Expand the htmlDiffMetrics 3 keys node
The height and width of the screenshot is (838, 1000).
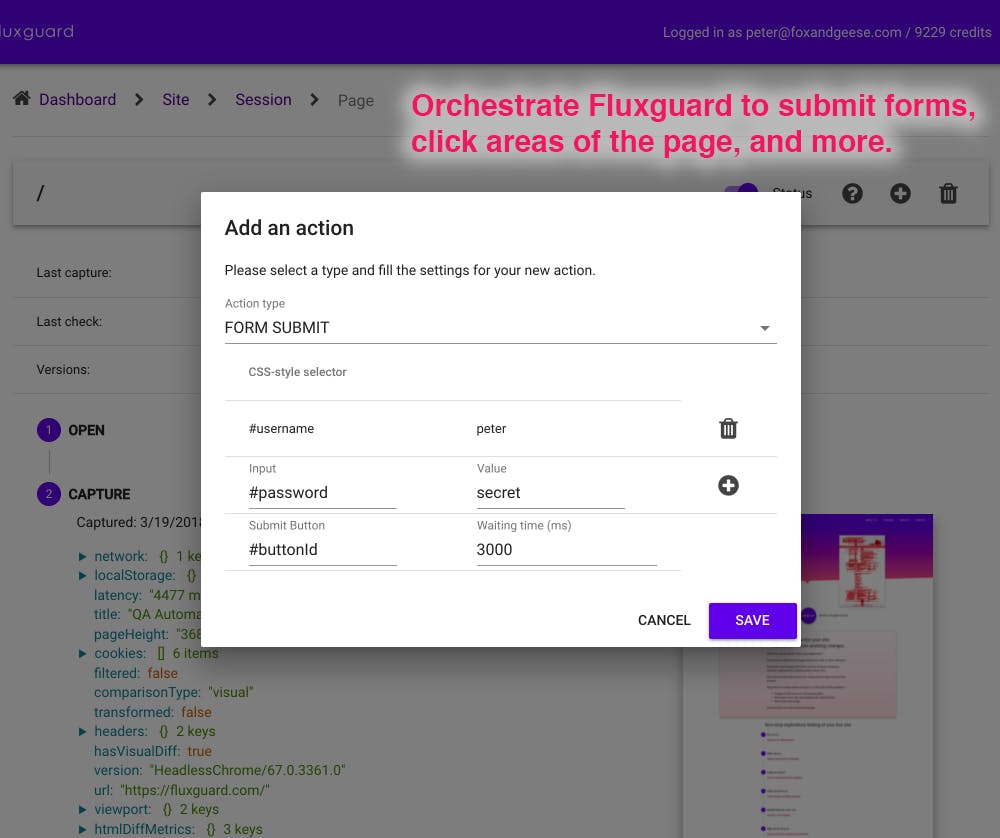82,829
